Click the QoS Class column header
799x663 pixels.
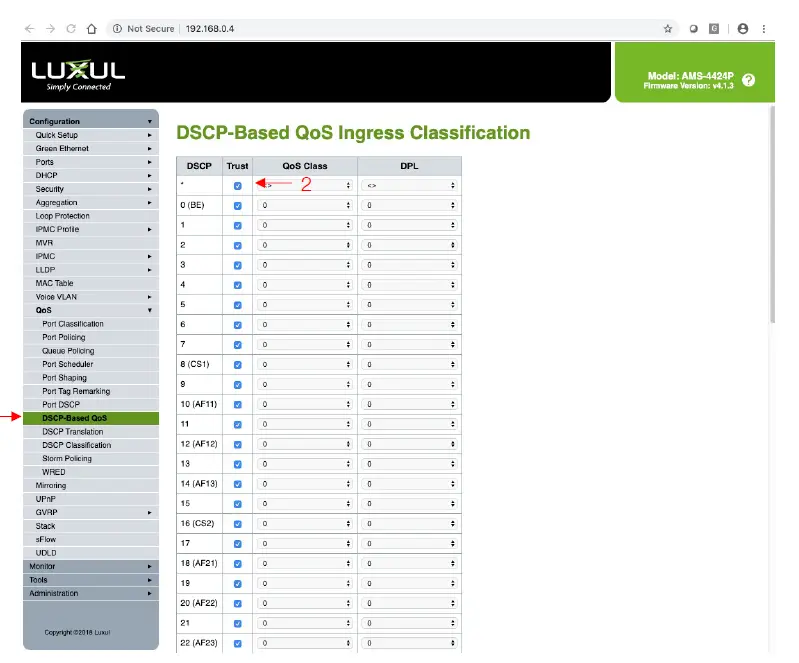pos(305,166)
